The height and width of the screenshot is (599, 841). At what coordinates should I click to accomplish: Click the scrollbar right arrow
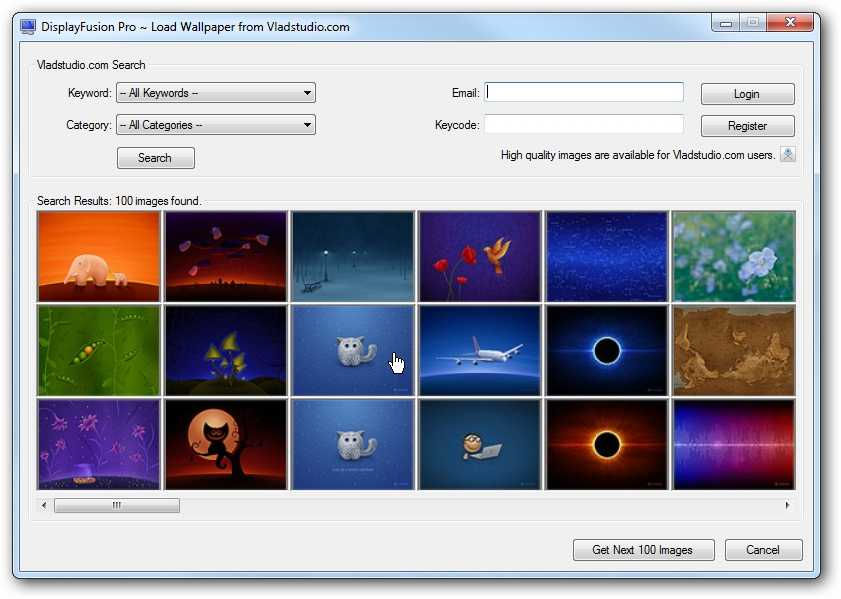coord(787,505)
